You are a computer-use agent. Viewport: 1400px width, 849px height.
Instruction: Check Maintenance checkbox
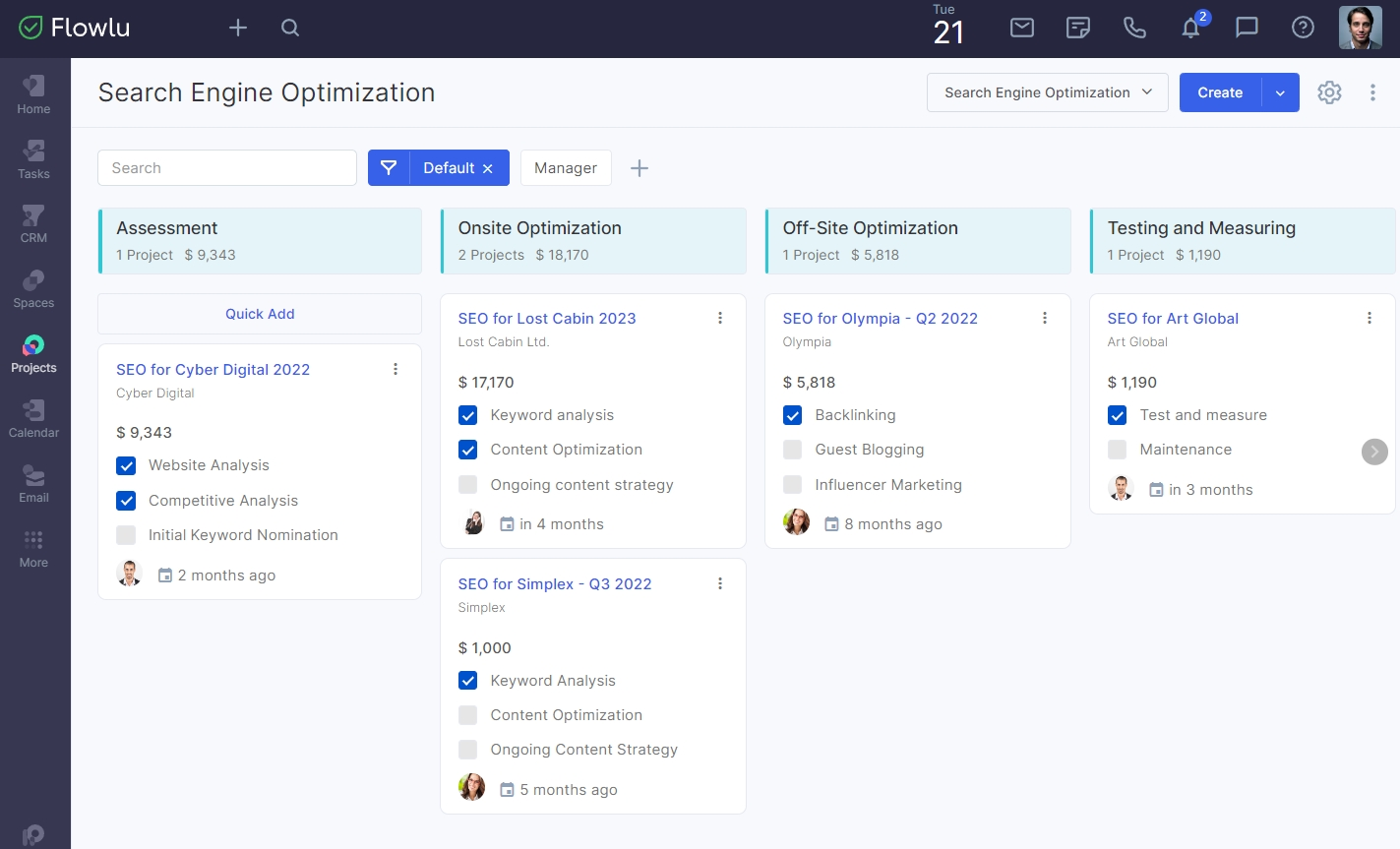1118,450
